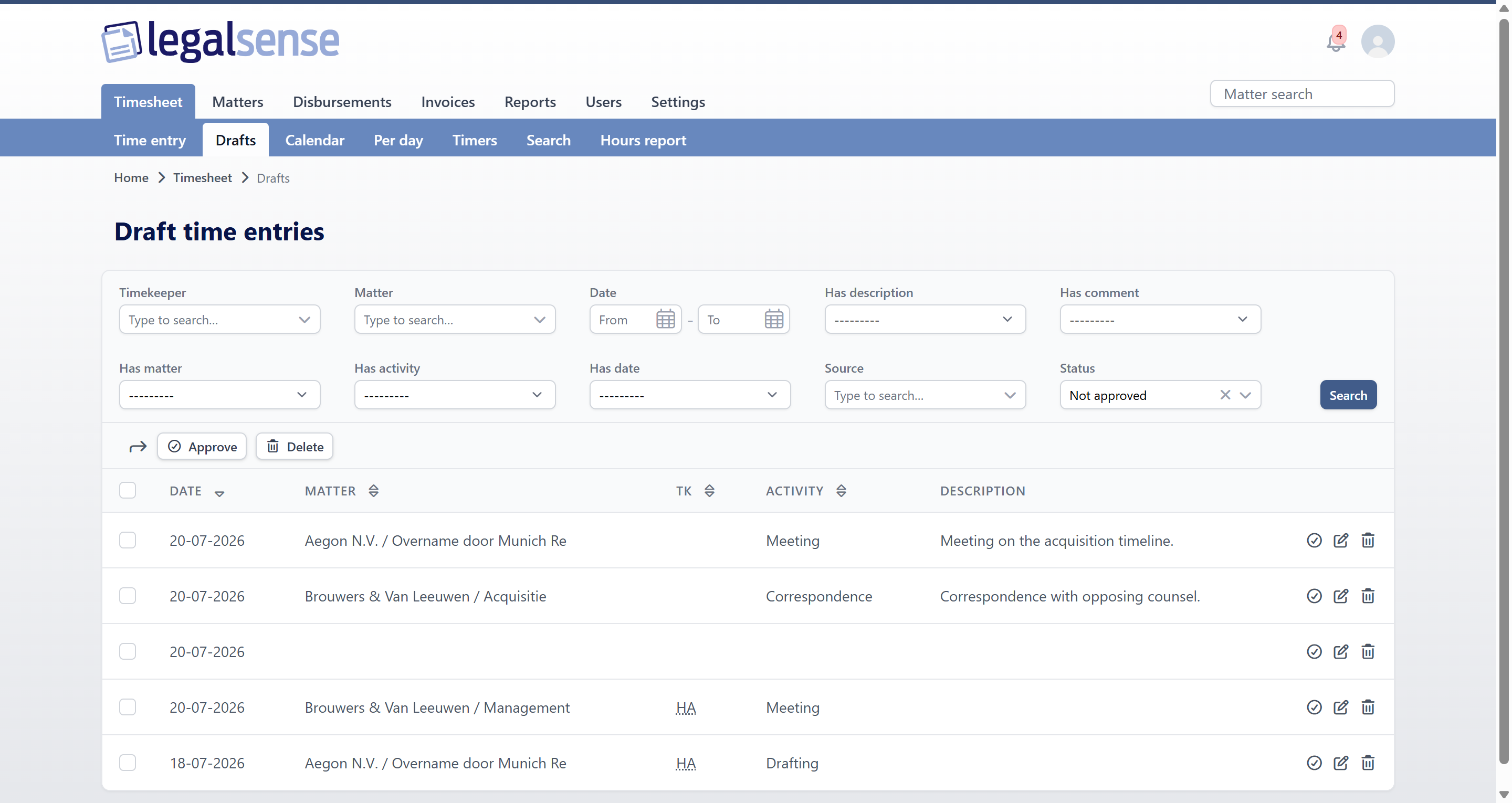1512x803 pixels.
Task: Select the Brouwers Acquisitie row checkbox
Action: click(x=128, y=596)
